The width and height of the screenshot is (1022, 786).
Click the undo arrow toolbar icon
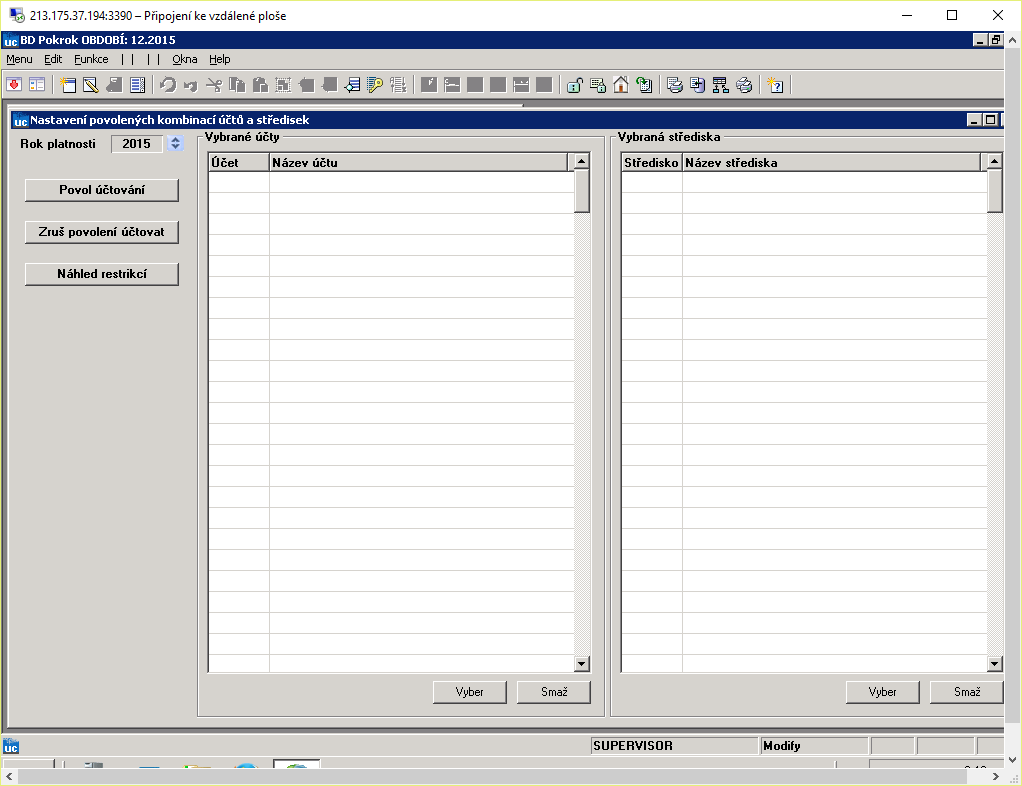click(x=168, y=85)
